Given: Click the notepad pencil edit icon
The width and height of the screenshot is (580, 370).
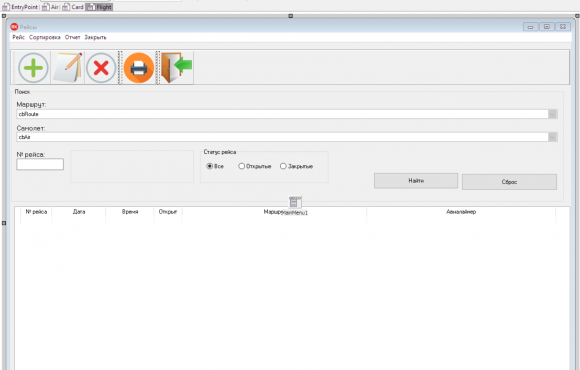Looking at the screenshot, I should pos(68,67).
